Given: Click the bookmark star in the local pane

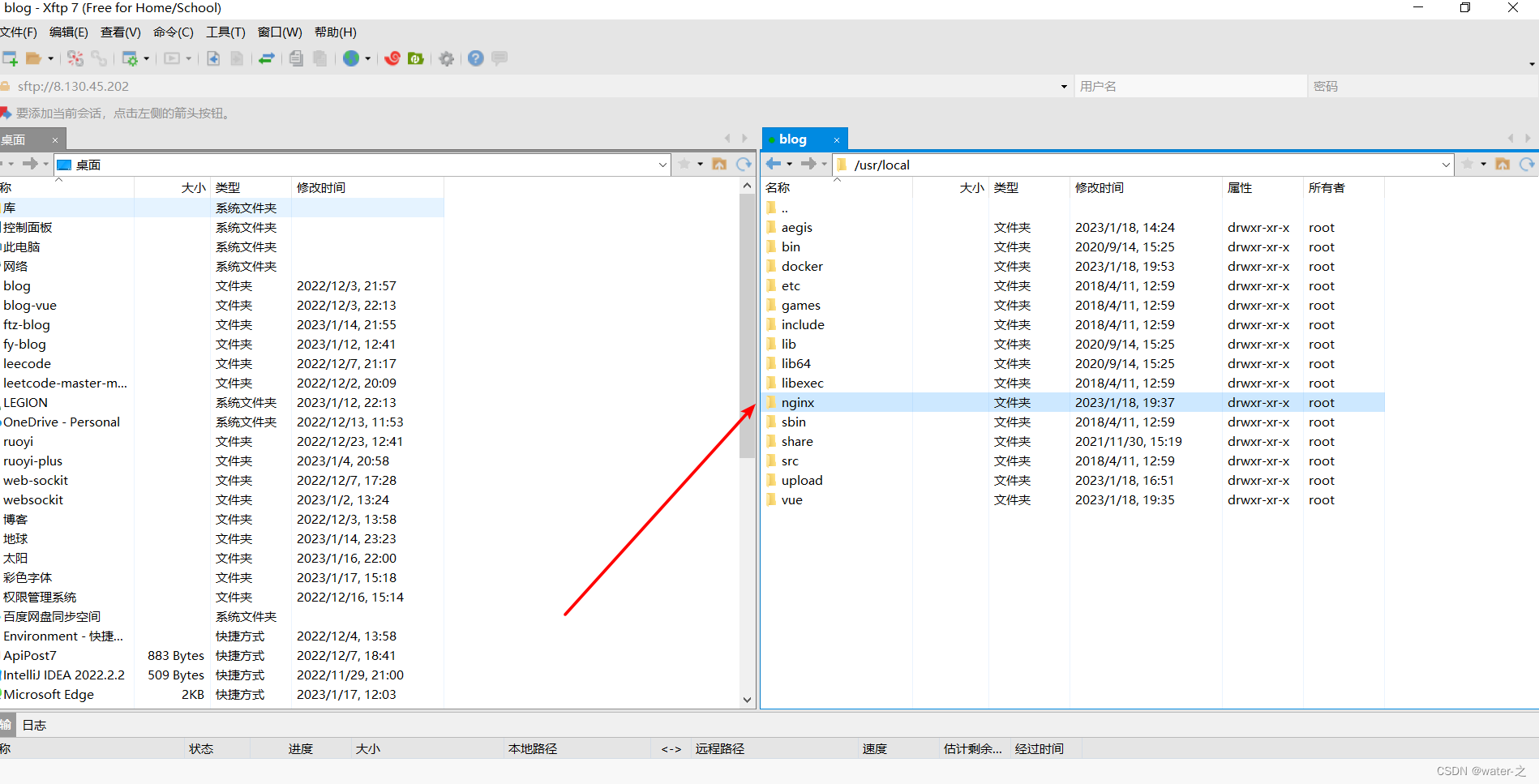Looking at the screenshot, I should 684,165.
